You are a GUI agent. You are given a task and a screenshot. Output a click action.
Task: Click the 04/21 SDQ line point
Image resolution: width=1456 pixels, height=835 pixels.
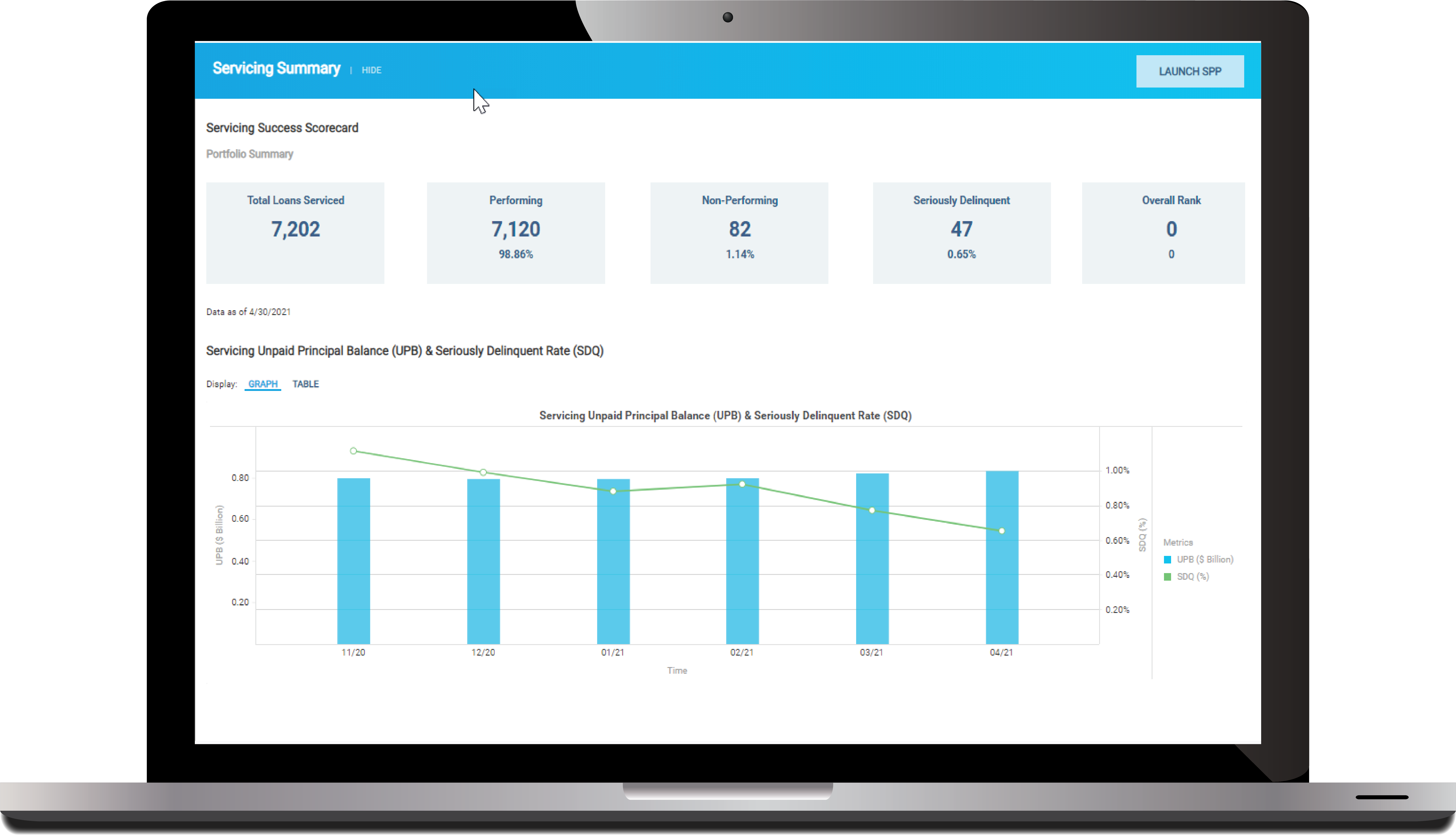1002,531
